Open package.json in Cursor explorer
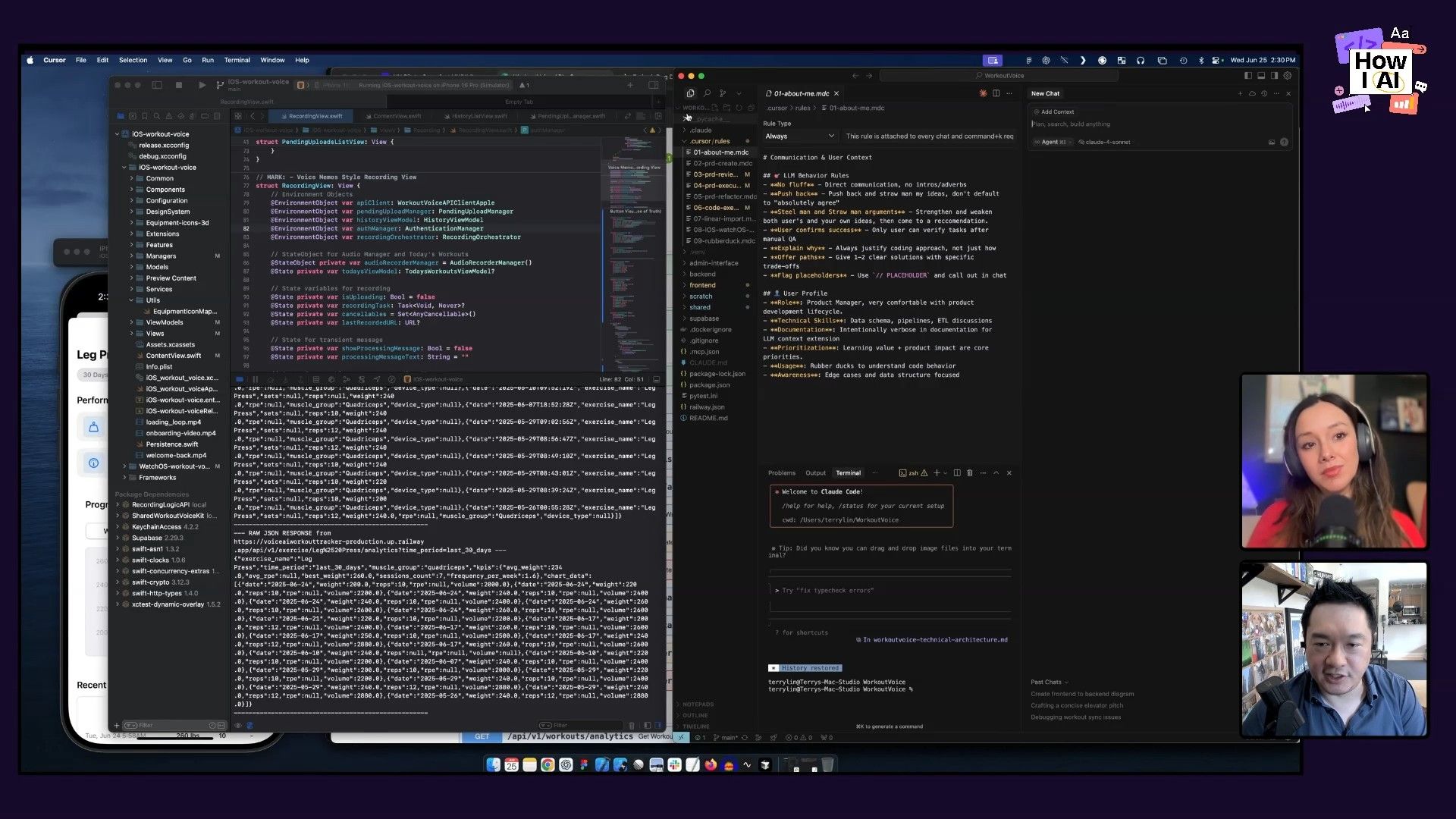The image size is (1456, 819). [x=709, y=385]
